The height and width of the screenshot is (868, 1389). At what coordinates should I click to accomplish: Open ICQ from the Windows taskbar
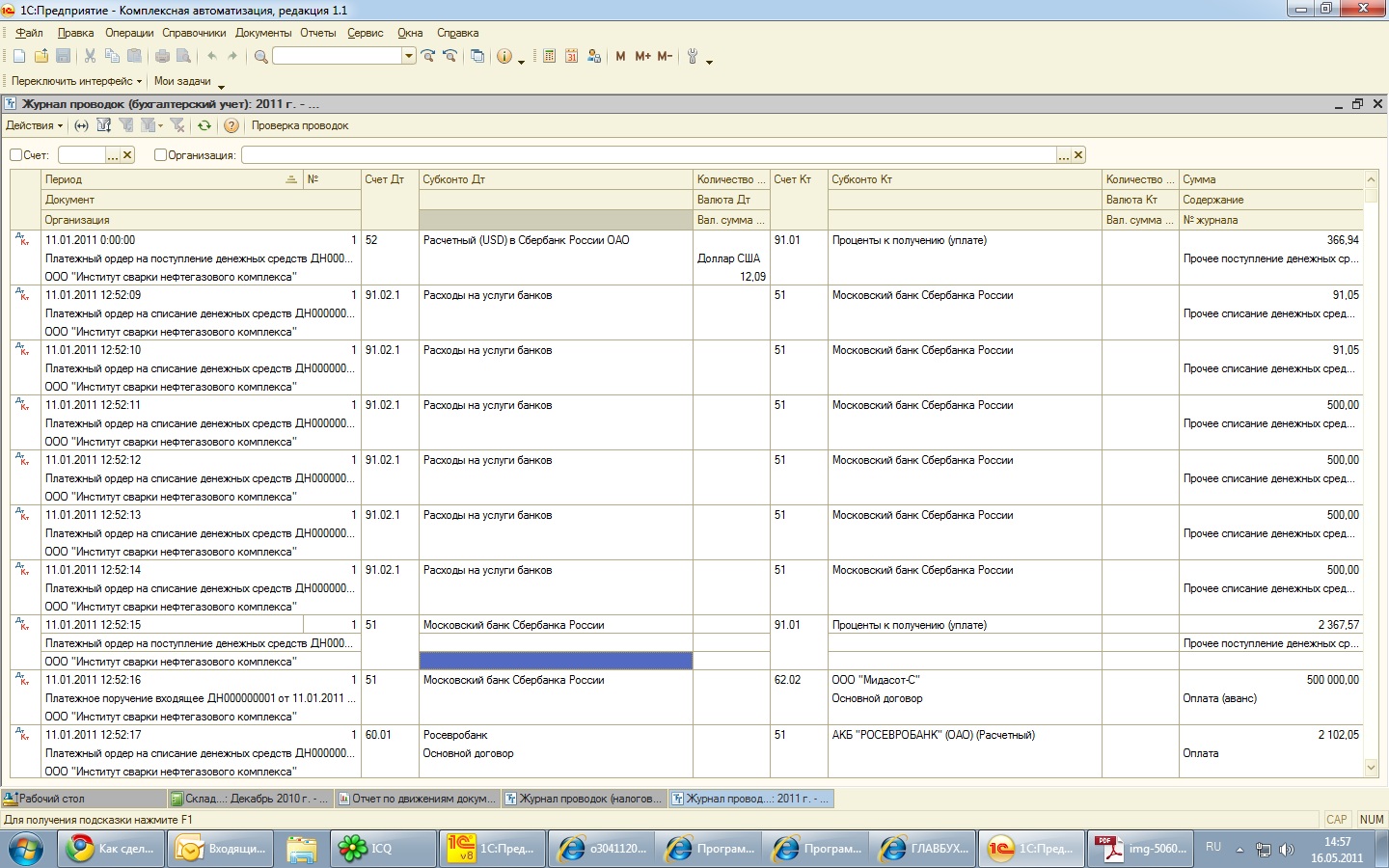(x=382, y=849)
